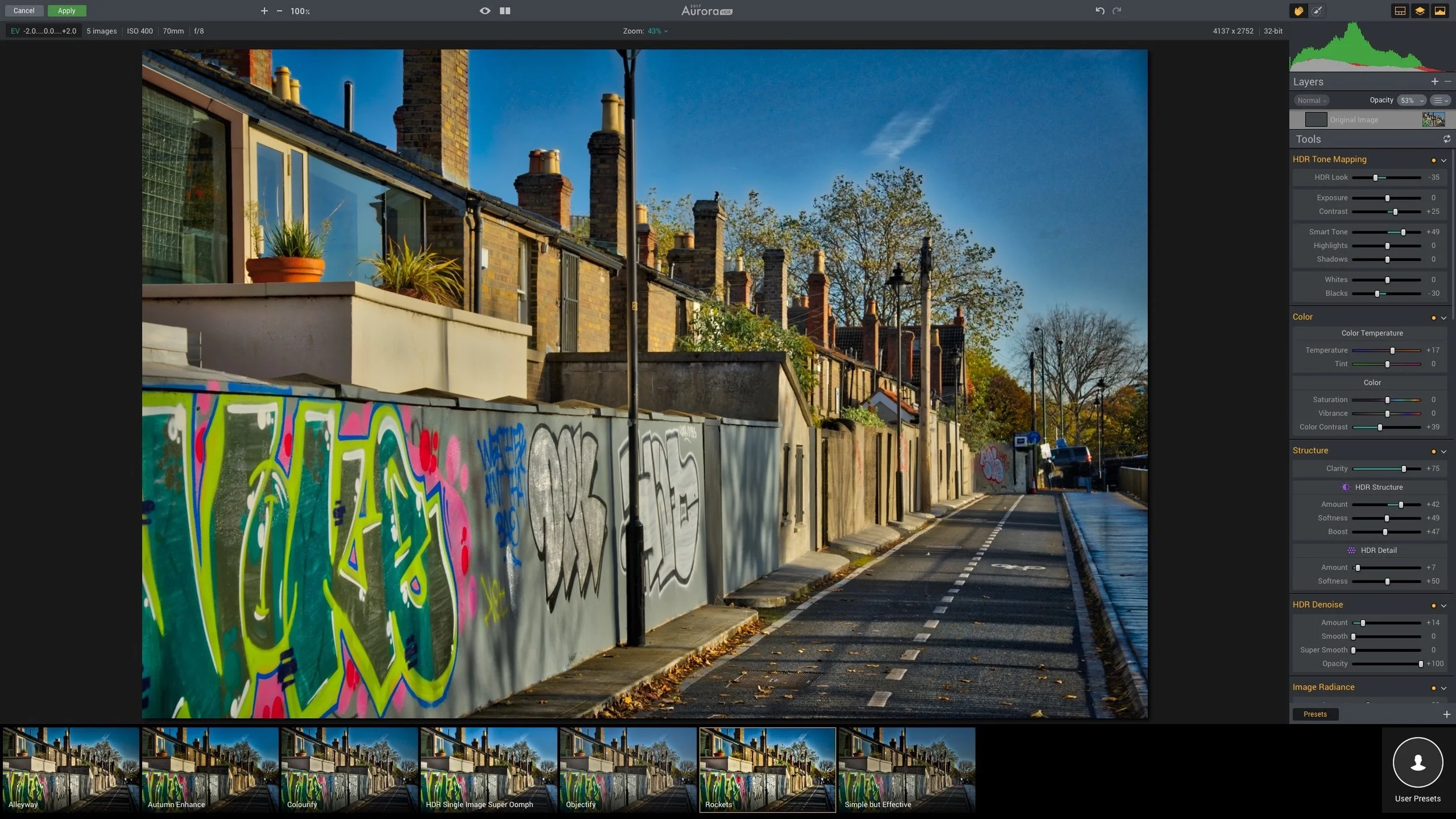This screenshot has height=819, width=1456.
Task: Select the masking brush tool
Action: 1317,10
